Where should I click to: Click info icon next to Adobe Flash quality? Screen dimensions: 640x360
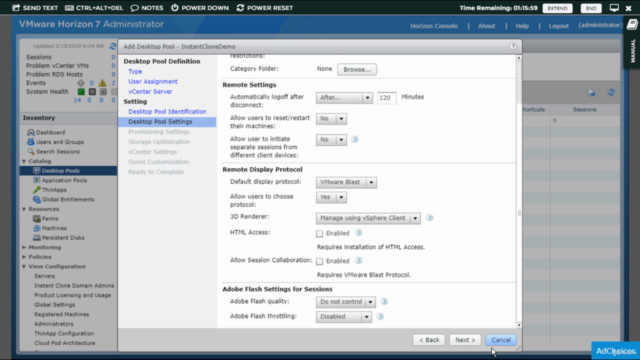[384, 302]
